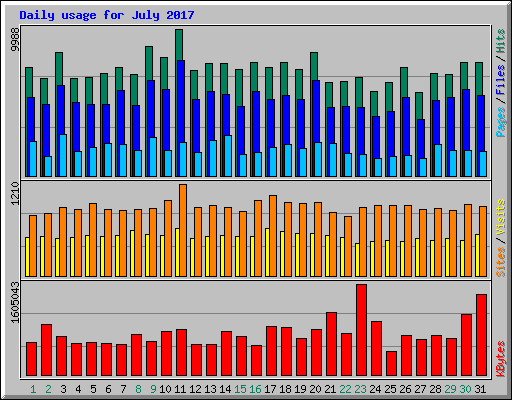Click the tallest red KBytes bar for day 23
This screenshot has height=400, width=512.
(361, 330)
